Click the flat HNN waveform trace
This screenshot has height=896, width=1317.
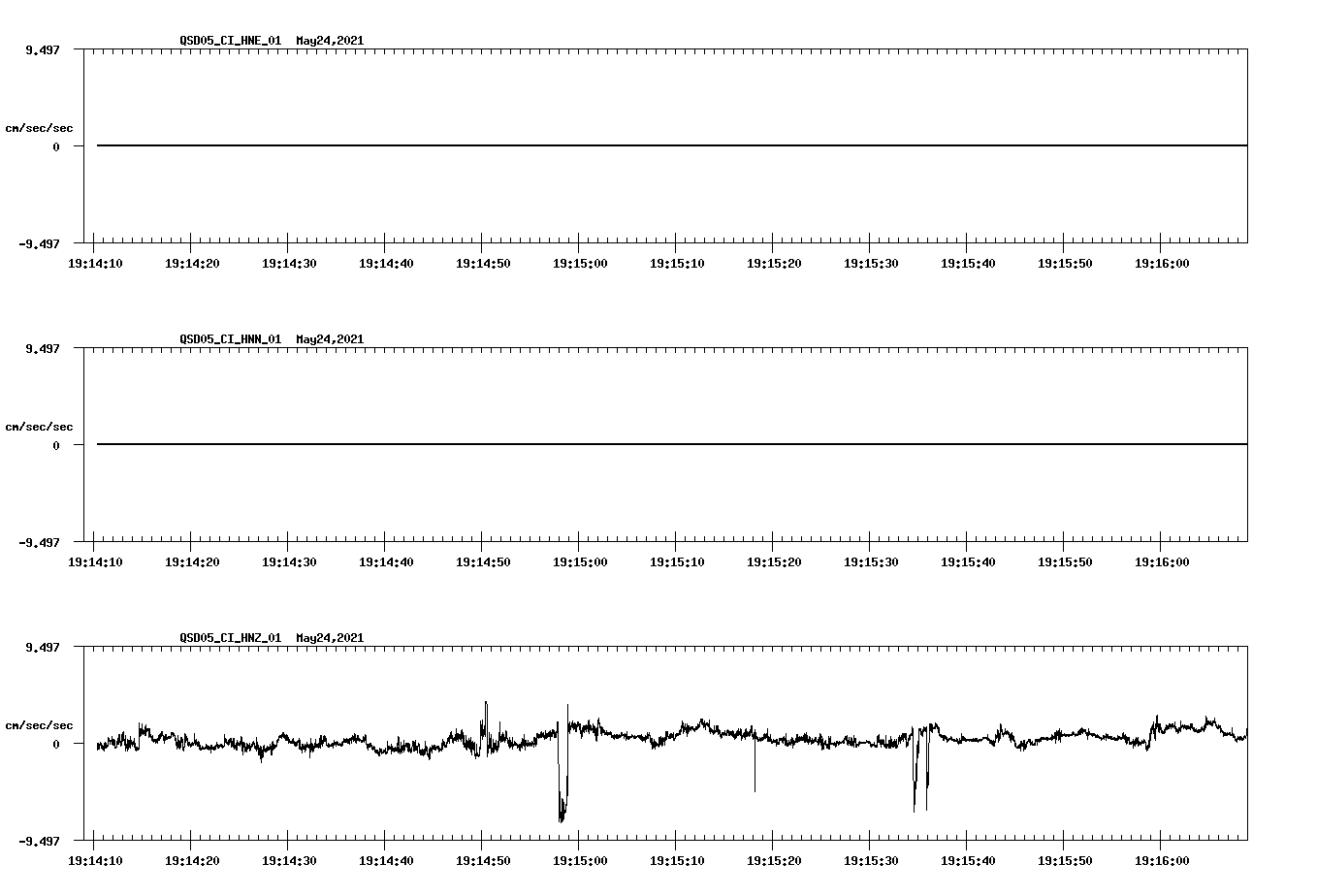[582, 442]
